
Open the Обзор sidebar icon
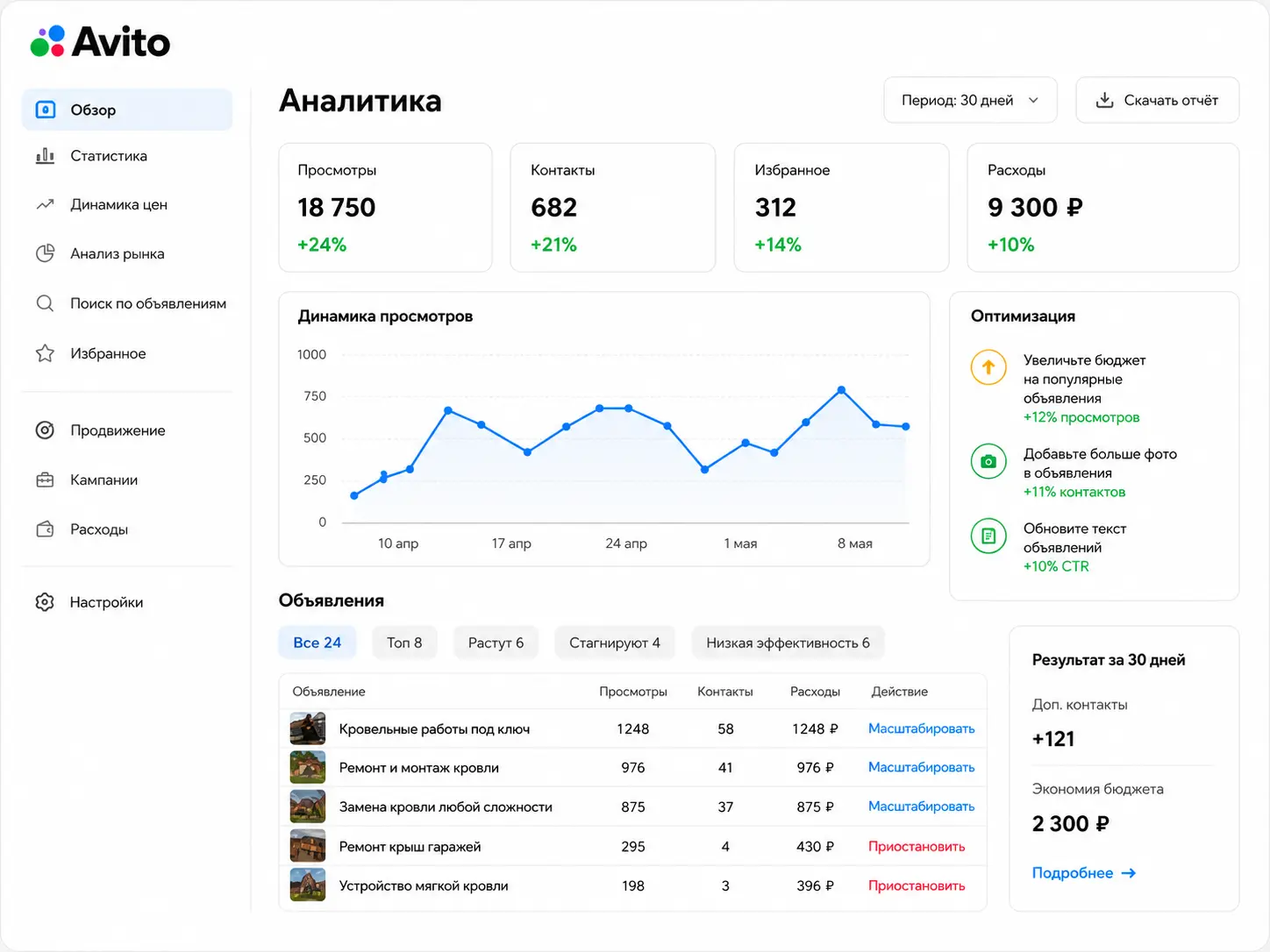[x=46, y=110]
